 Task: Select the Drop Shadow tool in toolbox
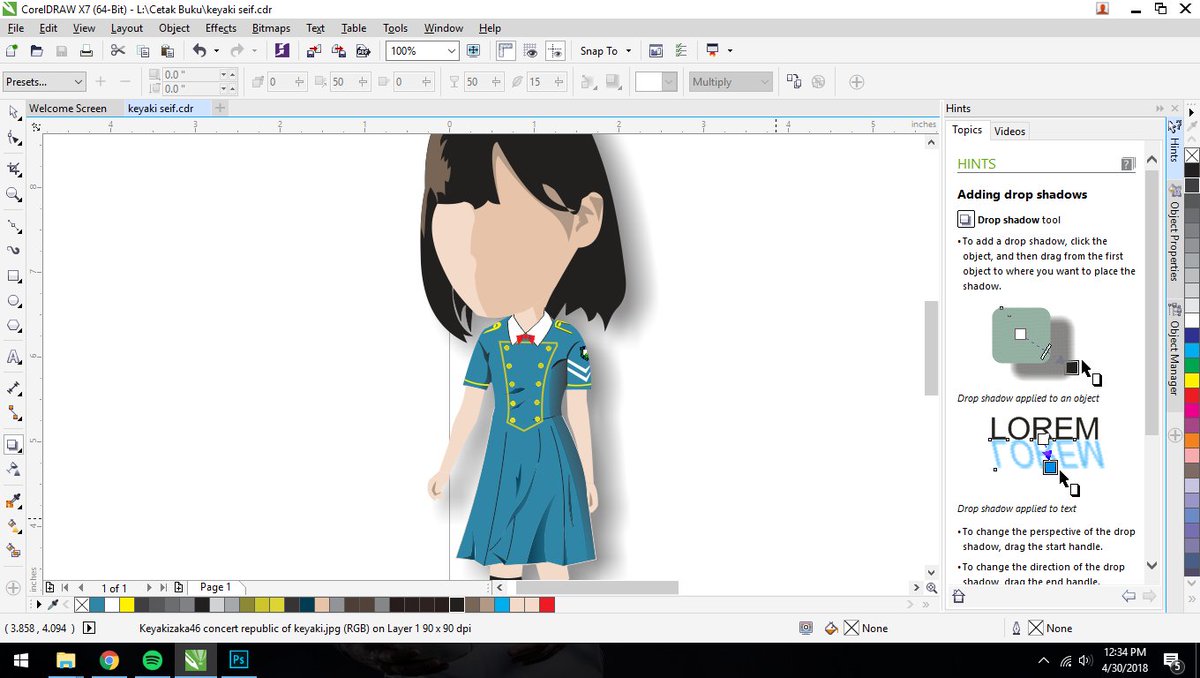(x=14, y=444)
